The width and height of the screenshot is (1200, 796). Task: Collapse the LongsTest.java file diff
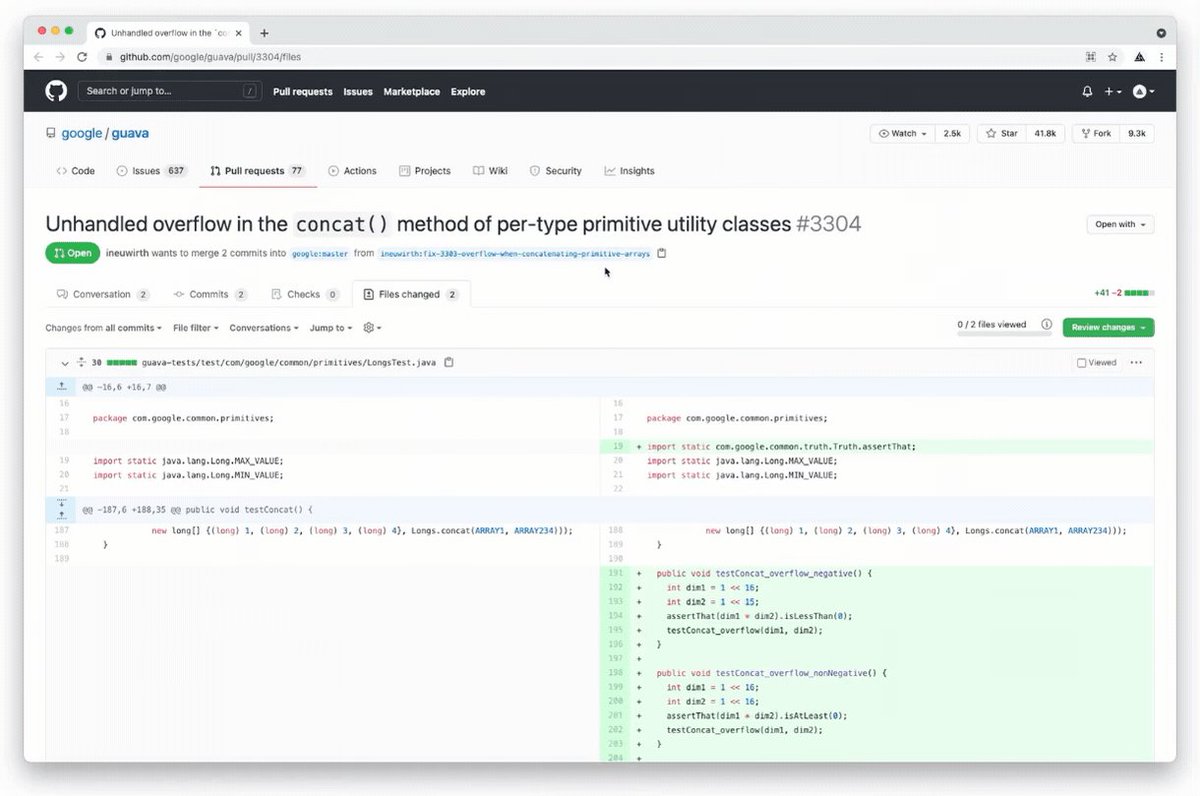point(64,363)
